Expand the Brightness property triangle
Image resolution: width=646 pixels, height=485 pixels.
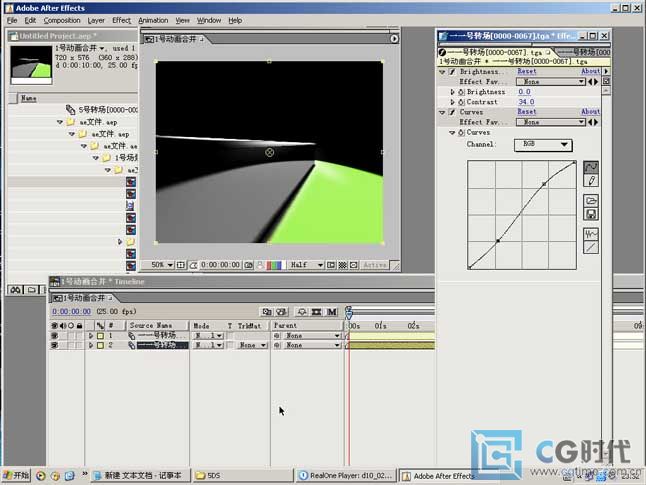pyautogui.click(x=452, y=92)
